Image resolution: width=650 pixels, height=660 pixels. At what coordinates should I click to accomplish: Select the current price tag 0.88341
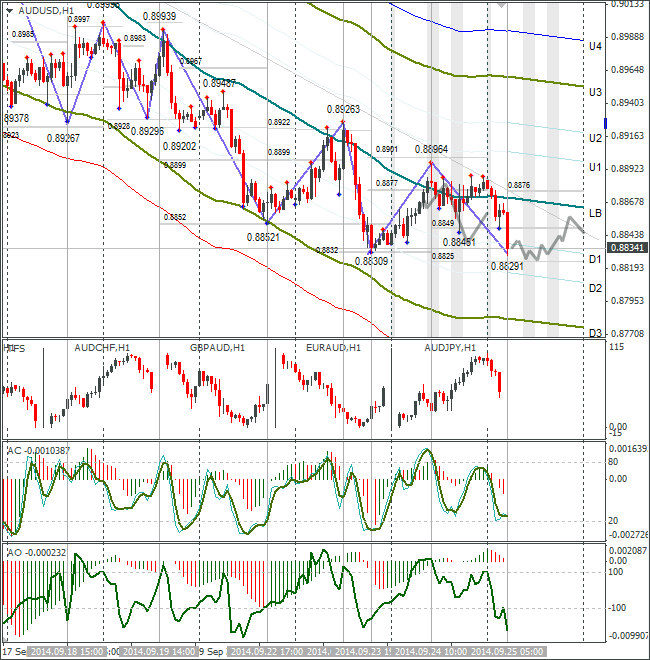pyautogui.click(x=627, y=248)
